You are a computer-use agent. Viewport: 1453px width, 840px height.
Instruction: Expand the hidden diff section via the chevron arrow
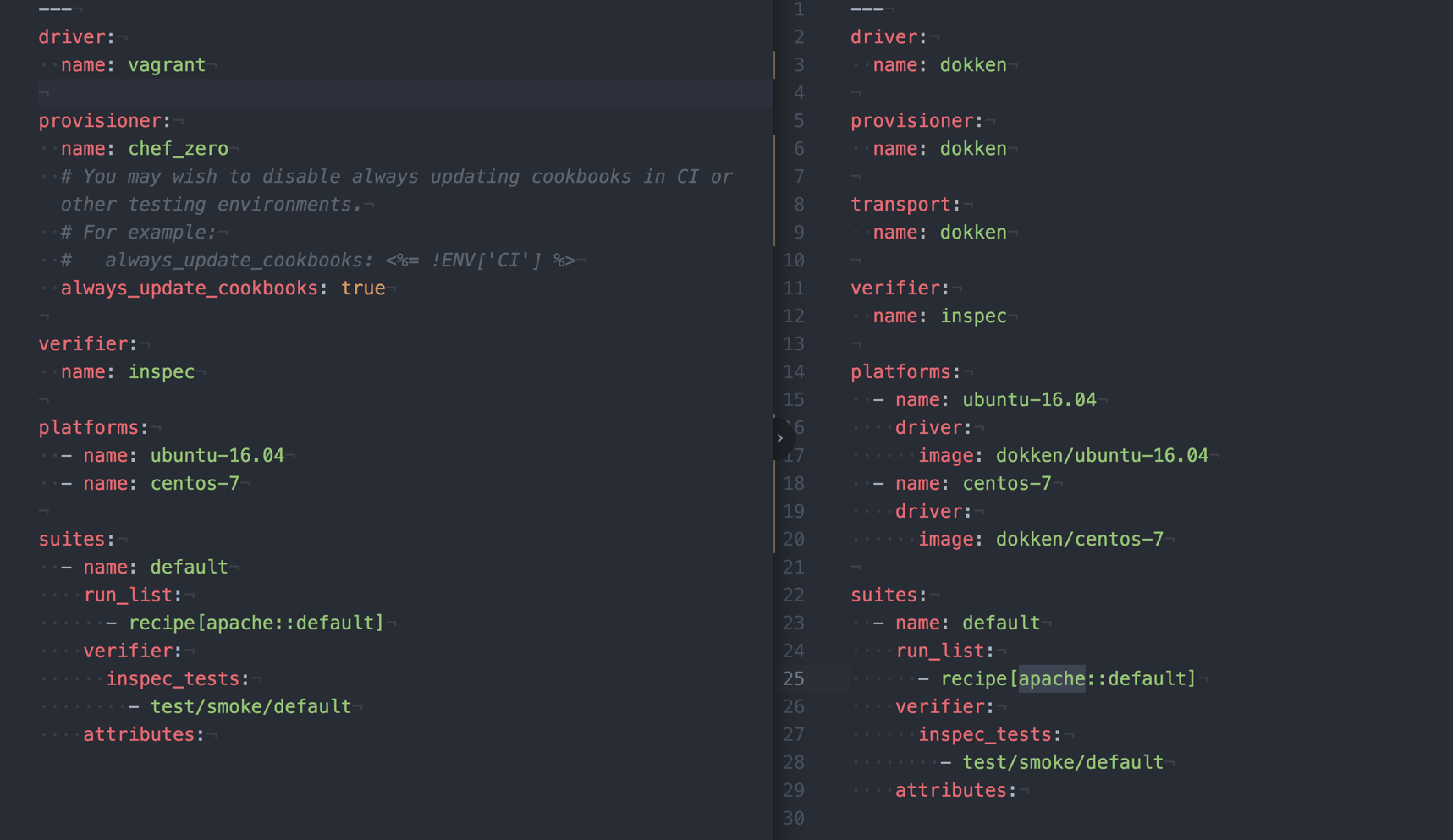pos(779,438)
